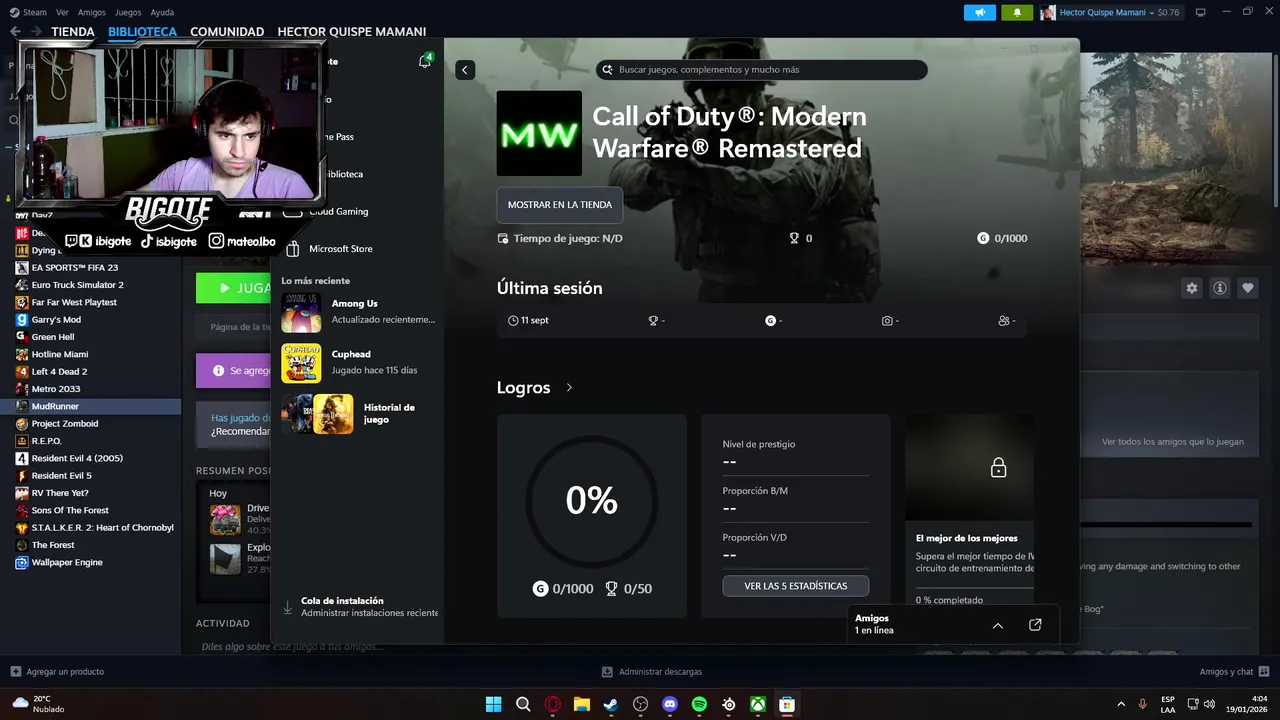The height and width of the screenshot is (720, 1280).
Task: Show hidden system tray icons
Action: coord(1120,704)
